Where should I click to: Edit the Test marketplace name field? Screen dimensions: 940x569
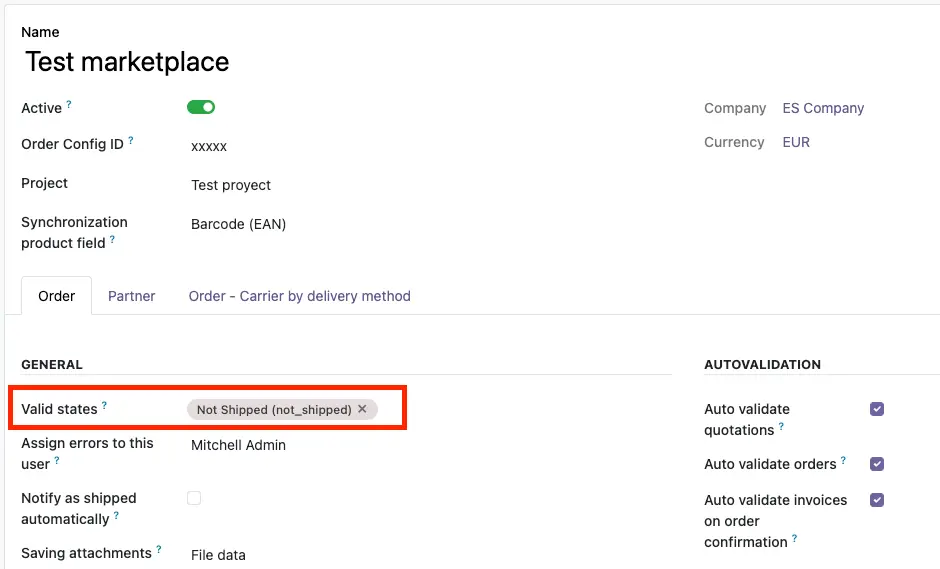point(127,62)
